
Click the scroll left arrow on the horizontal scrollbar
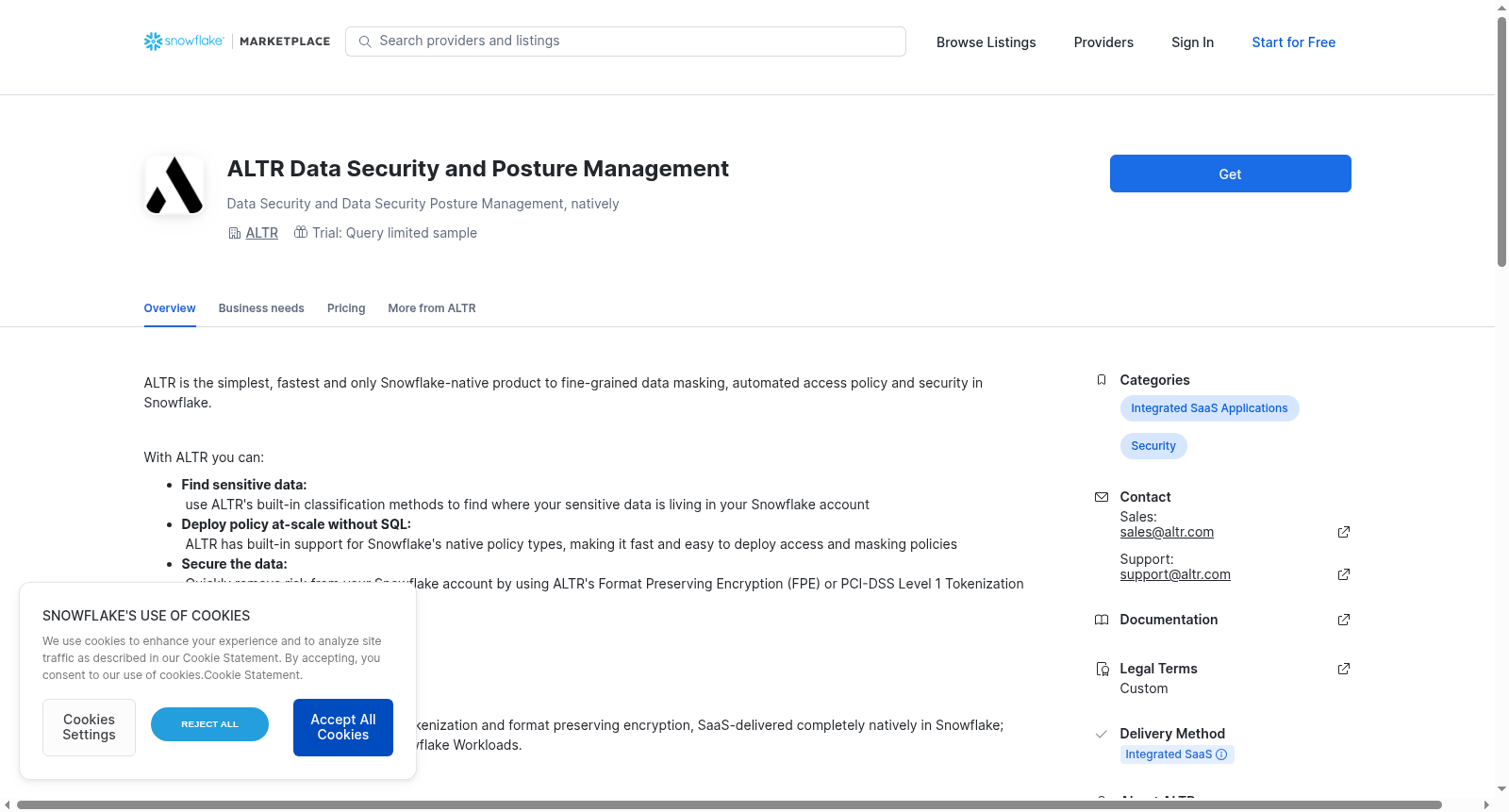coord(8,805)
